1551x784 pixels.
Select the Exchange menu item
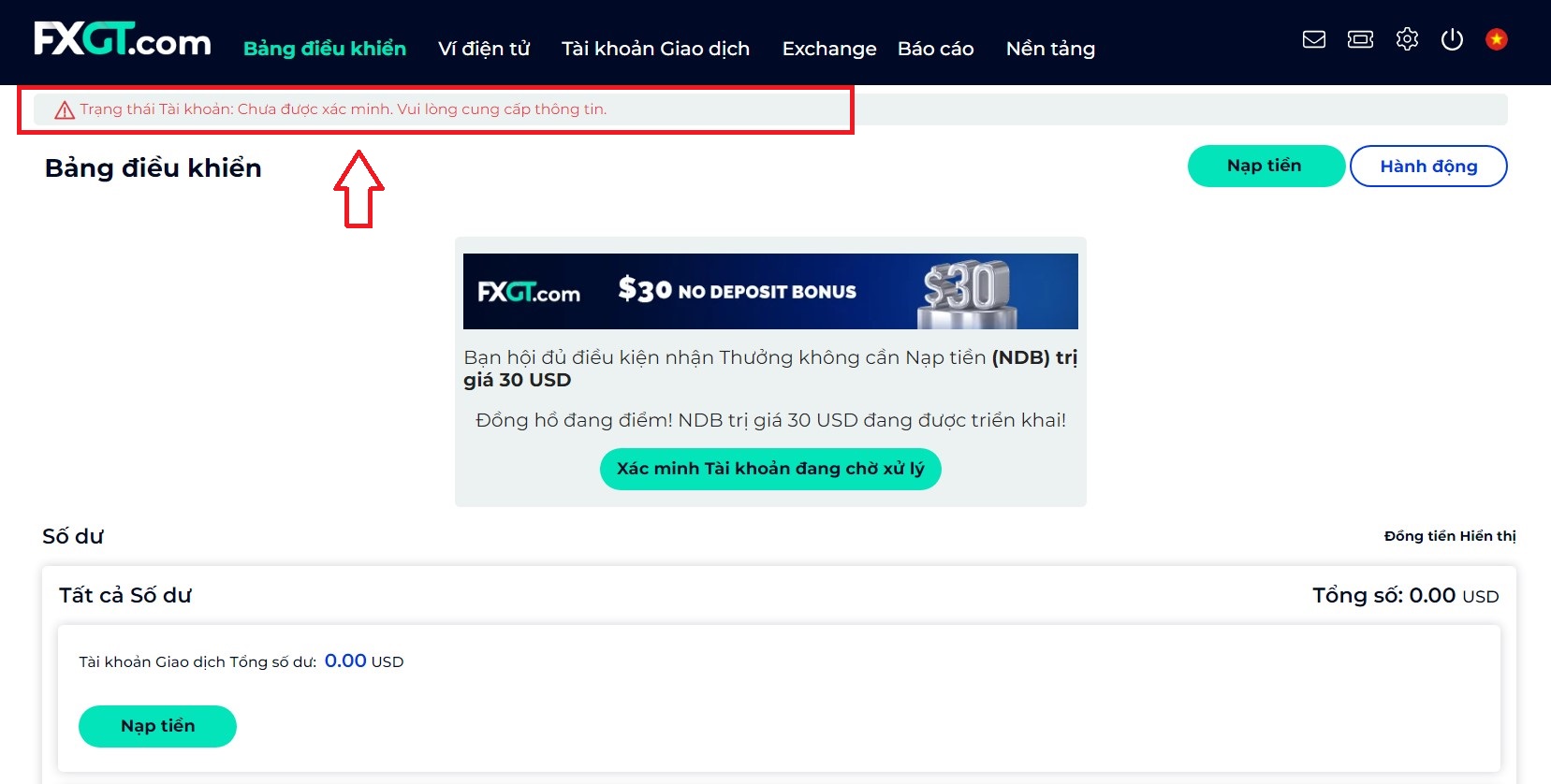click(829, 49)
